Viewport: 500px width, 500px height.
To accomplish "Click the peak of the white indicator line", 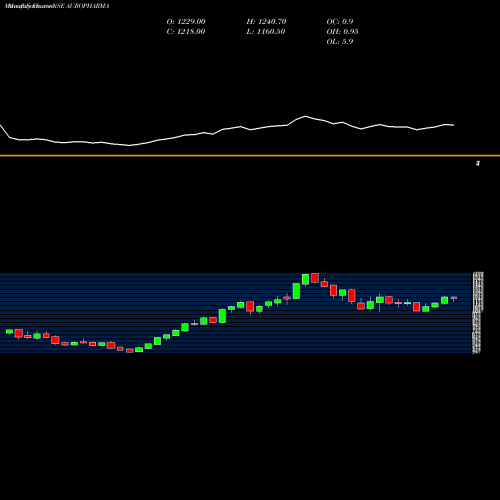I will point(305,116).
